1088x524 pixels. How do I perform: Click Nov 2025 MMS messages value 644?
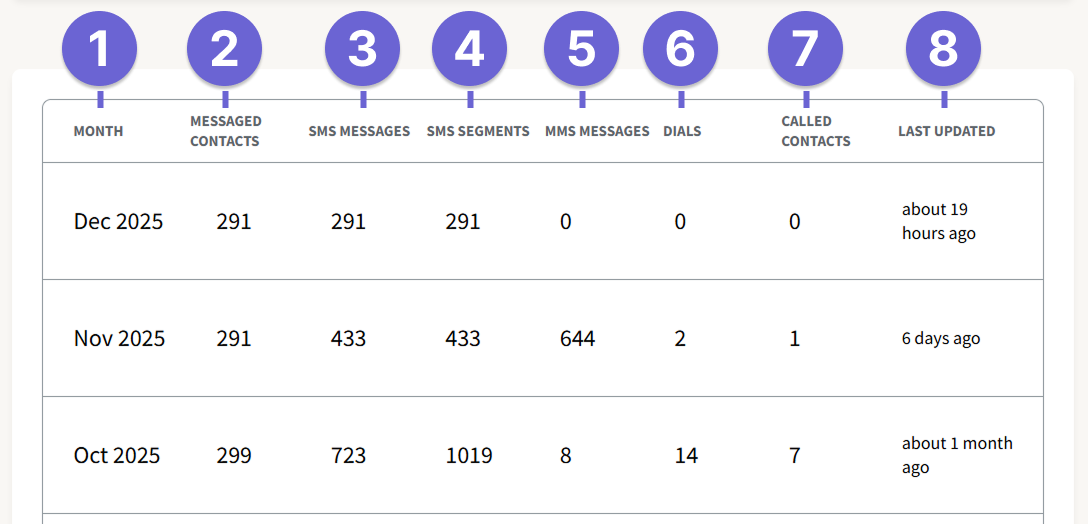(577, 339)
